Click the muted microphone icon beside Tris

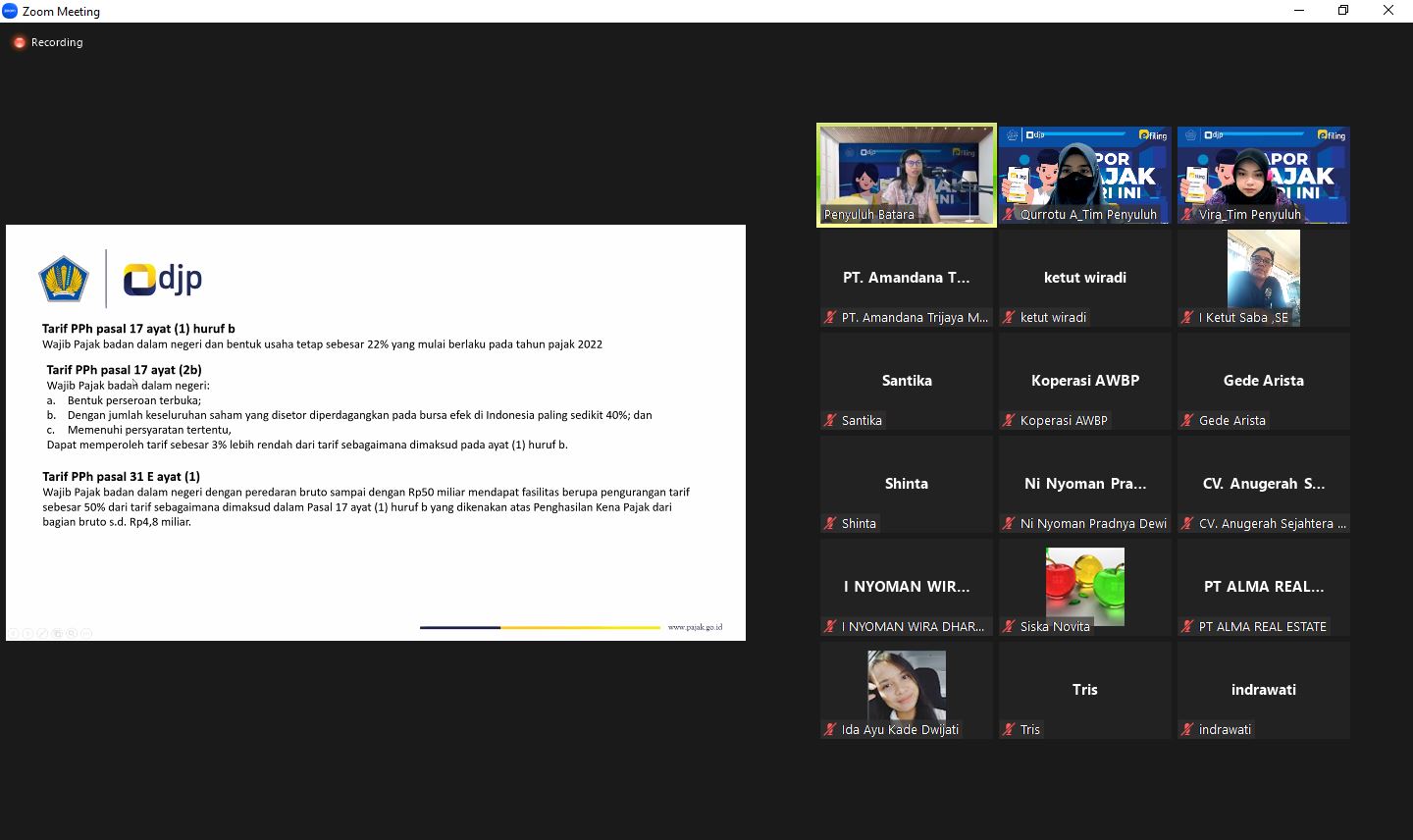[x=1009, y=729]
